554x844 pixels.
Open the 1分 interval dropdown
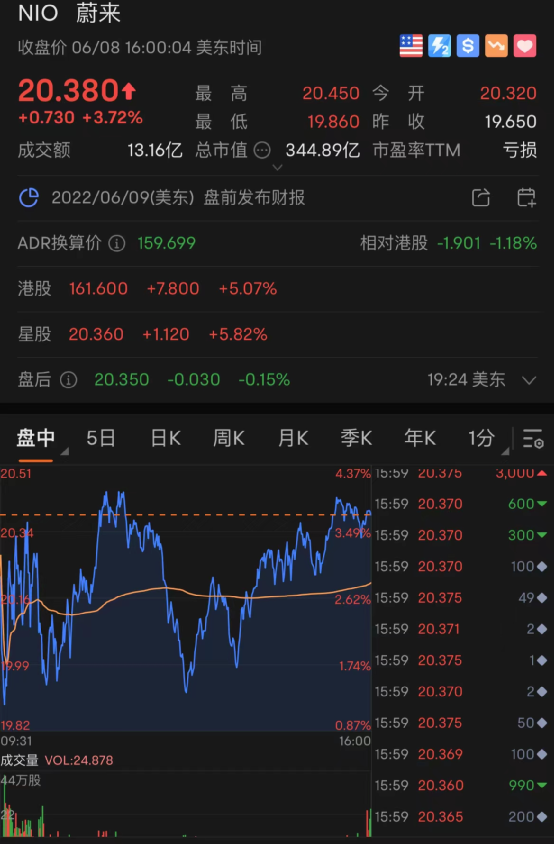click(487, 439)
